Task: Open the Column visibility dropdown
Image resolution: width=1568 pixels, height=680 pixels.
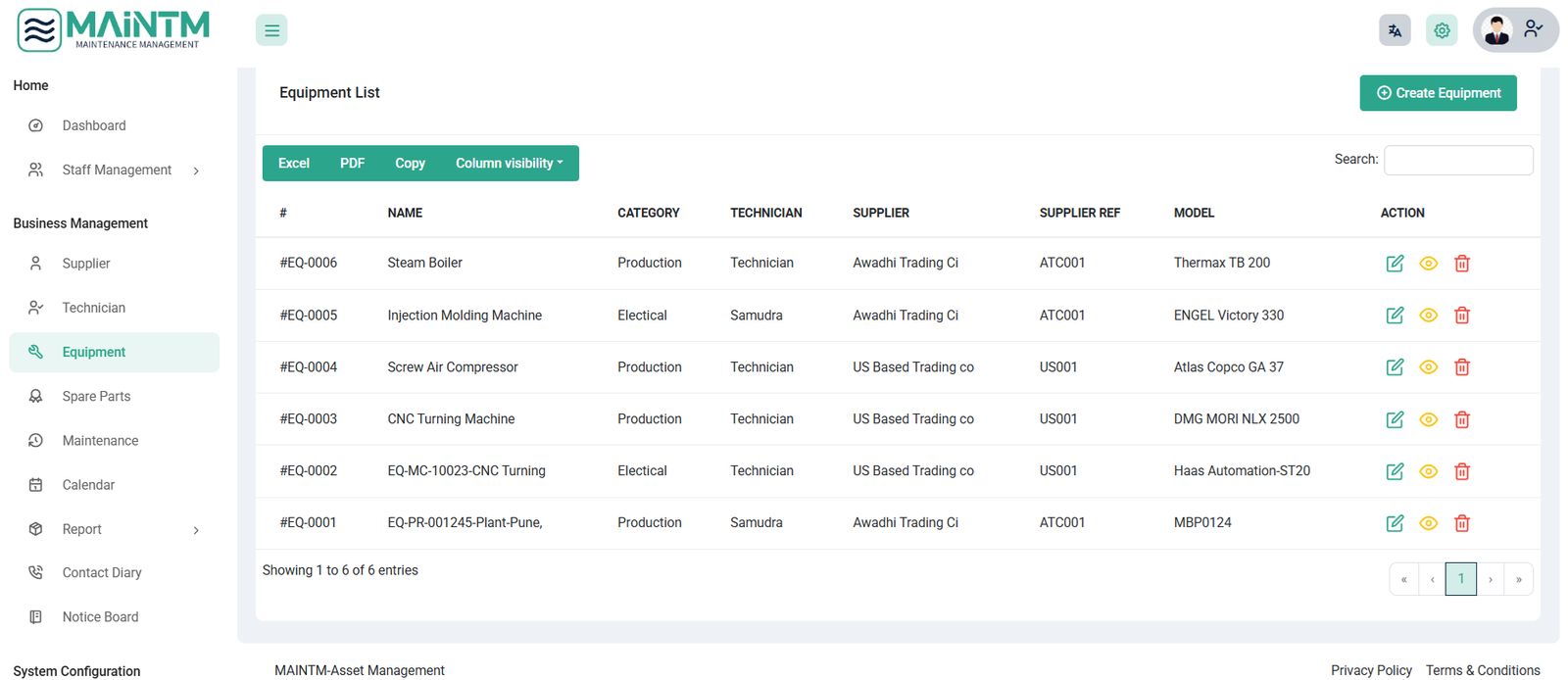Action: point(509,164)
